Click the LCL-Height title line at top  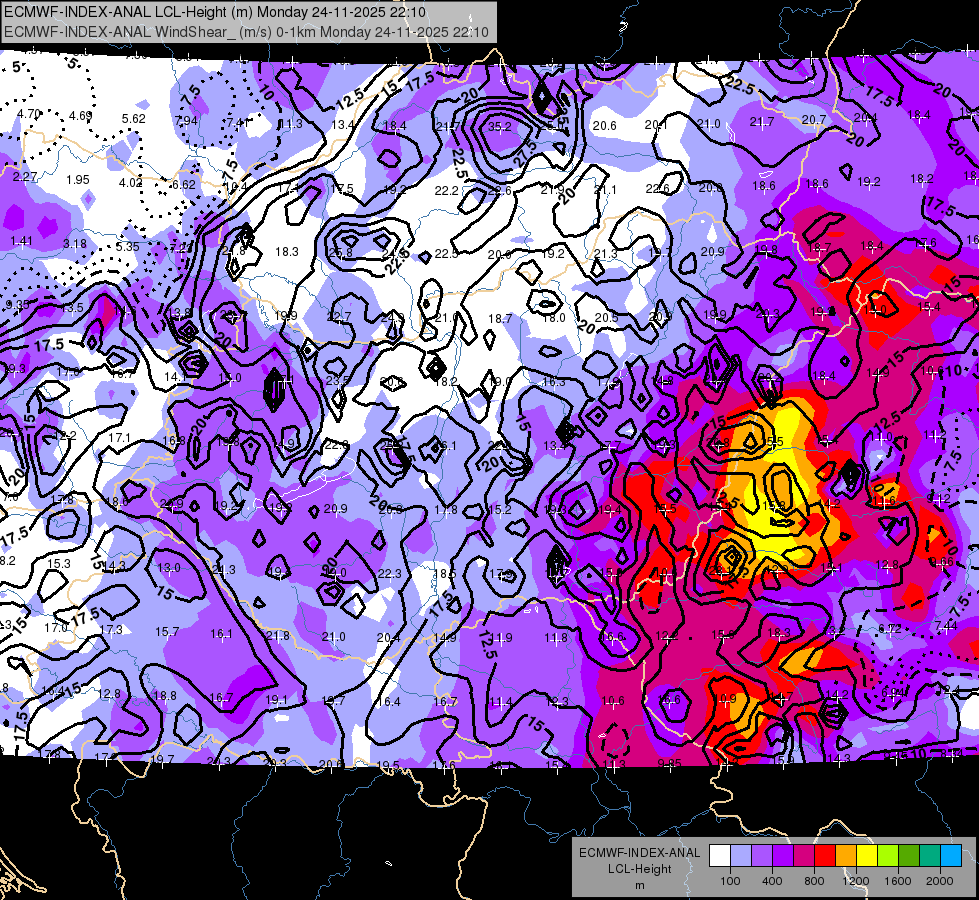[x=215, y=12]
